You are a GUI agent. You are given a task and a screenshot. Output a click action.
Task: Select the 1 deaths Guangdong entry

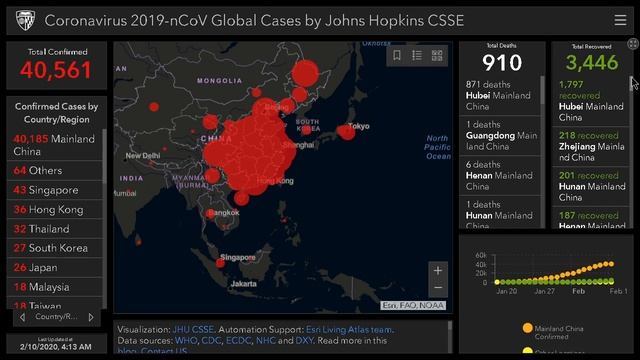coord(500,136)
